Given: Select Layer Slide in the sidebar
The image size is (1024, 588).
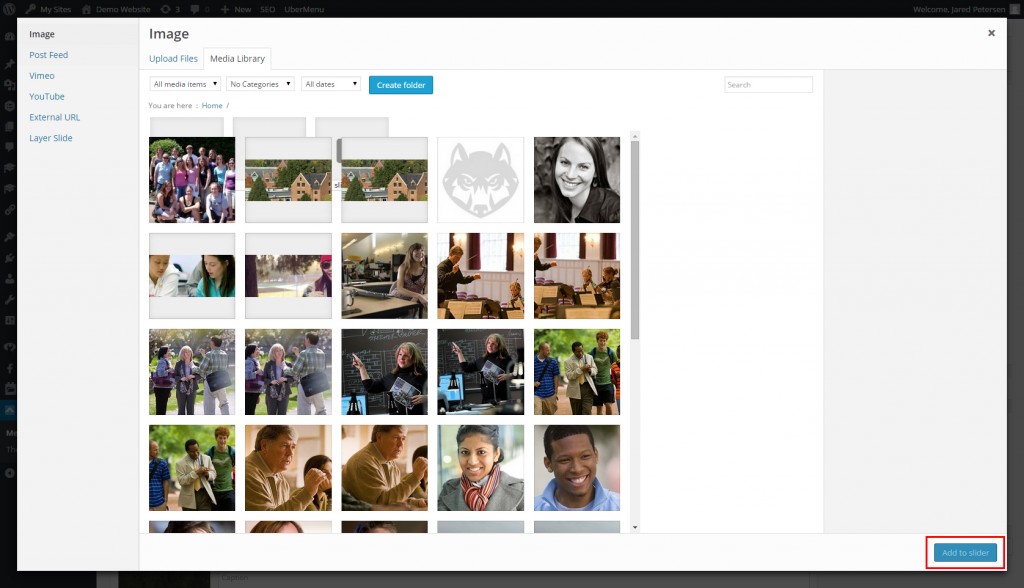Looking at the screenshot, I should tap(51, 138).
